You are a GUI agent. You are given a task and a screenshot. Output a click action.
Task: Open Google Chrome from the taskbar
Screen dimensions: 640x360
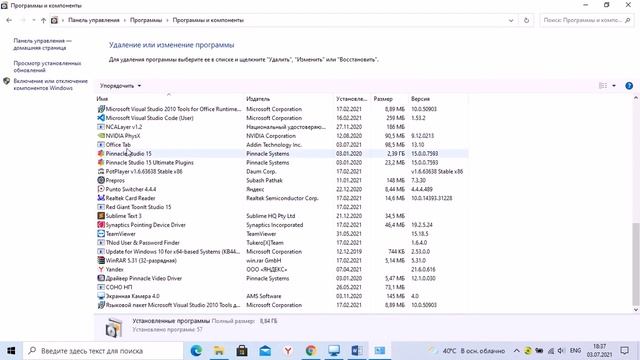[x=311, y=351]
